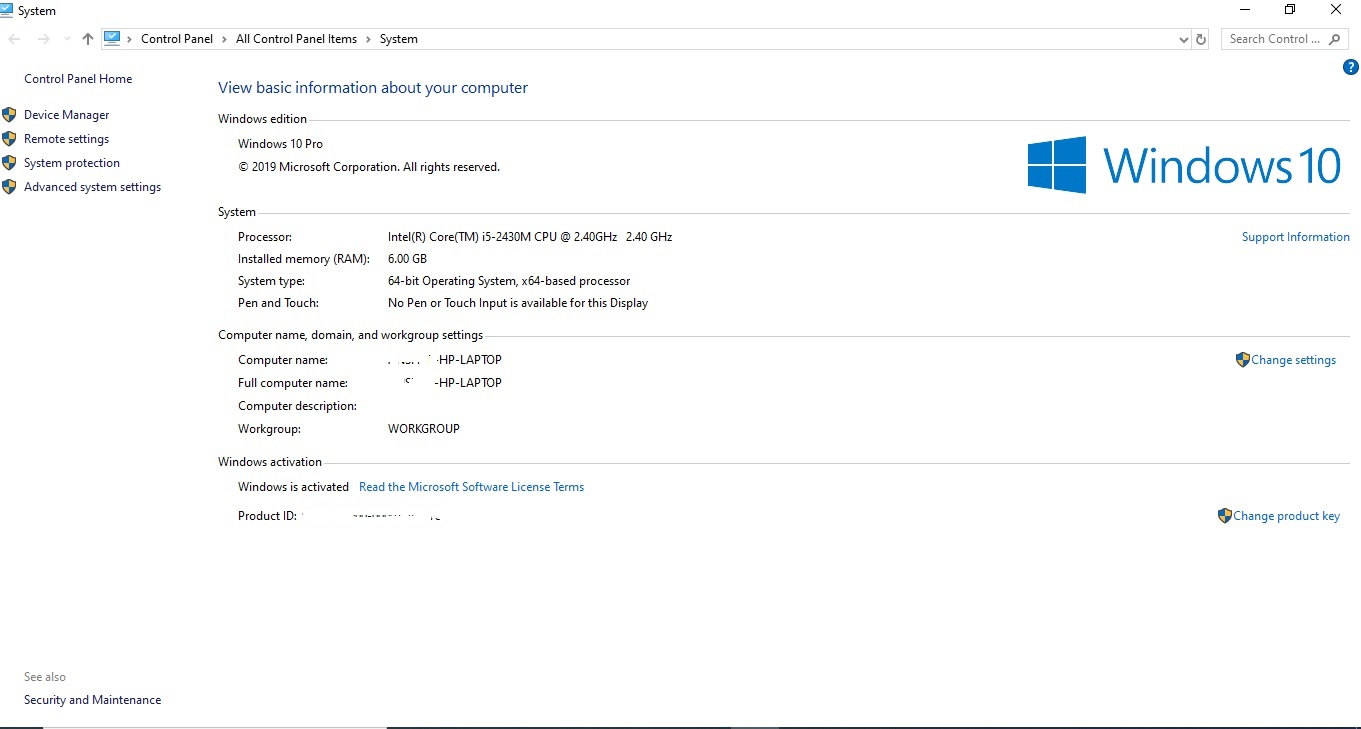Click the shield icon beside Remote settings
Screen dimensions: 1361x729
[9, 139]
